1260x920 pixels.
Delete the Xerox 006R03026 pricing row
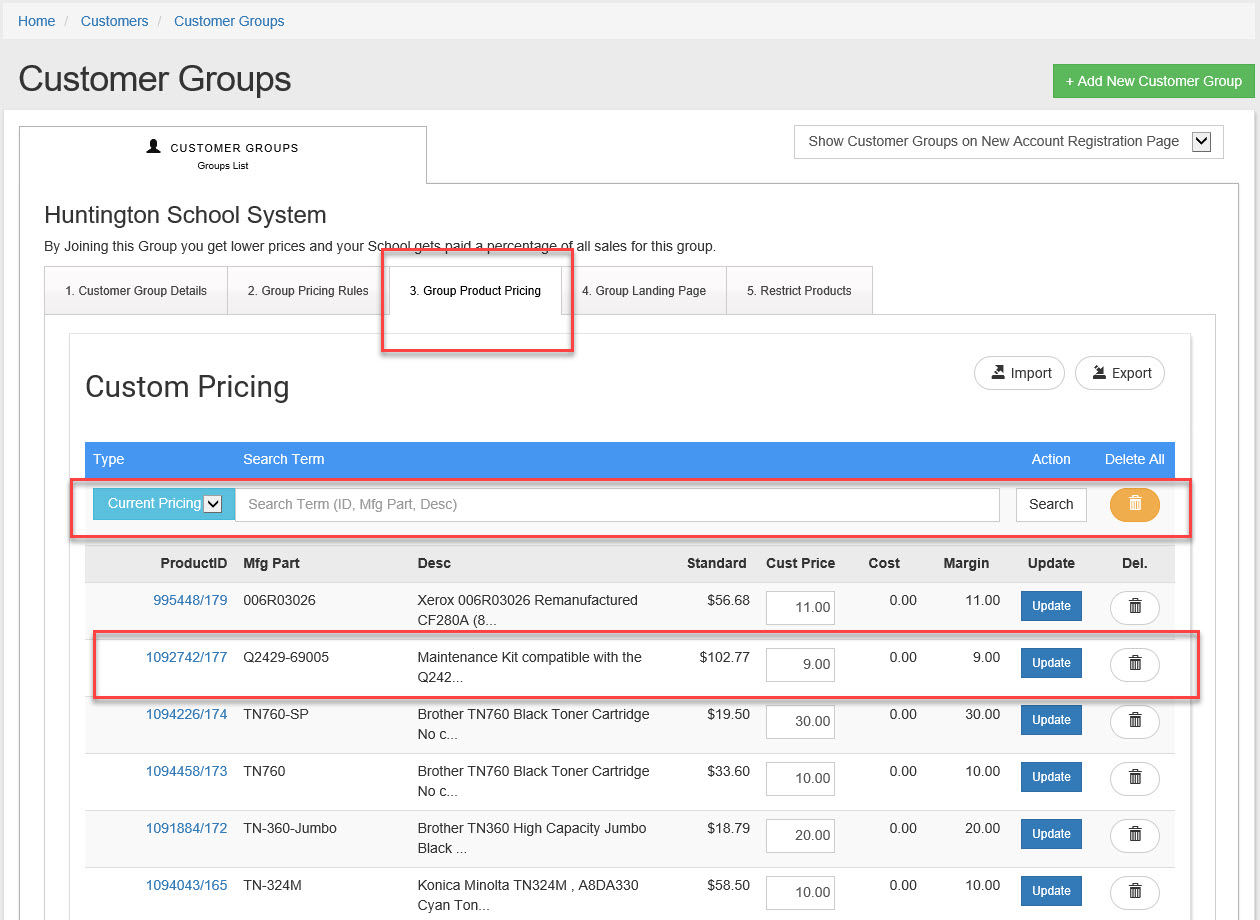[x=1134, y=607]
